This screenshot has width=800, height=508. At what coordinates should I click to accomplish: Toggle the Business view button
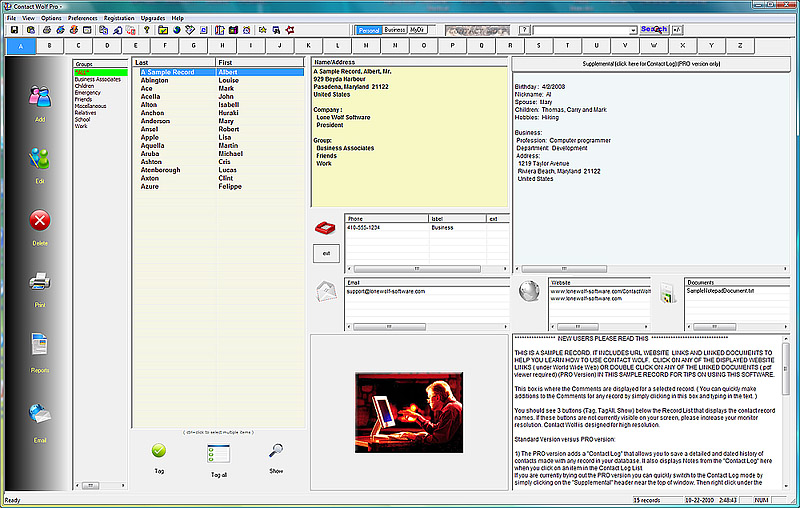tap(394, 30)
